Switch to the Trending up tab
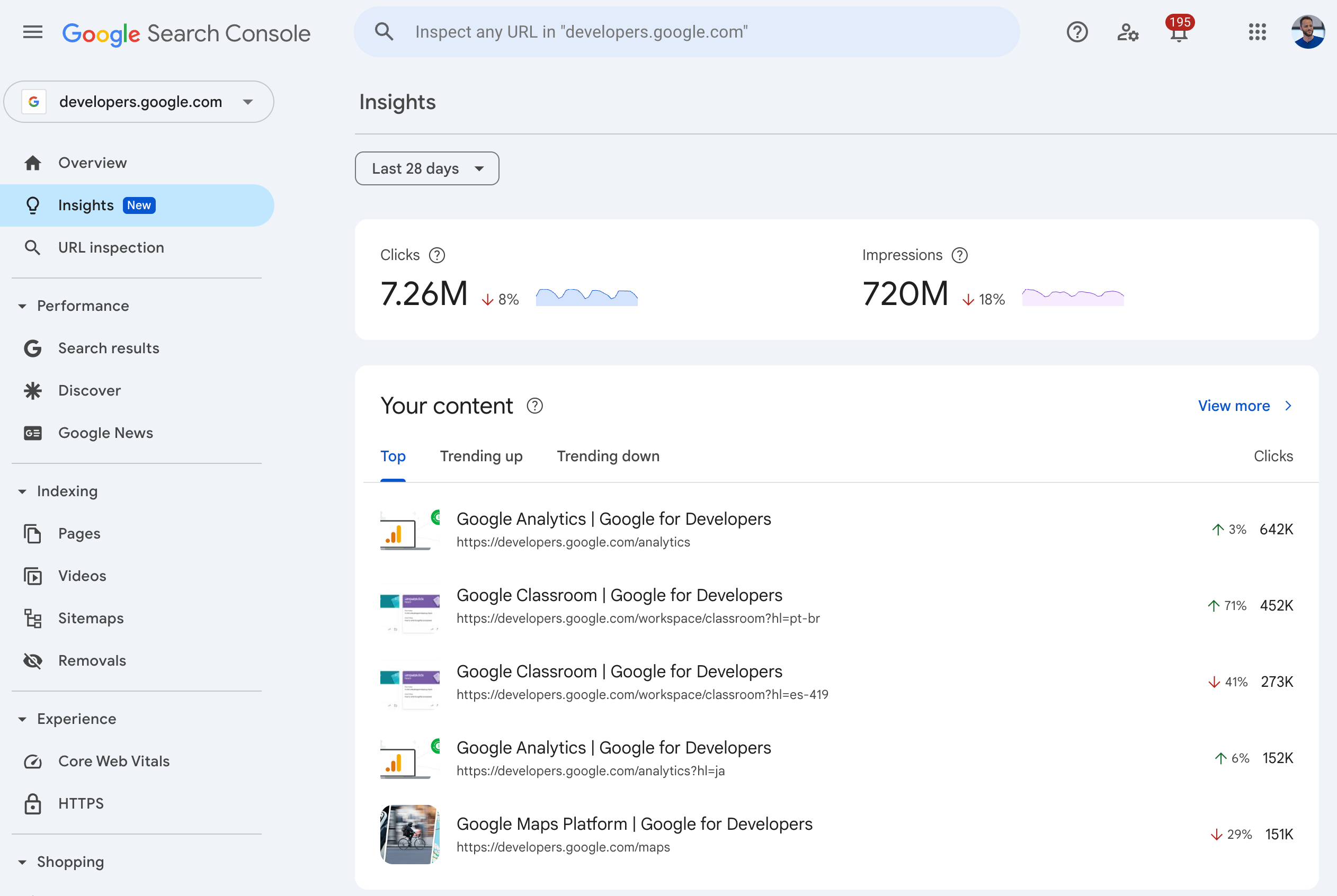Image resolution: width=1337 pixels, height=896 pixels. coord(481,456)
